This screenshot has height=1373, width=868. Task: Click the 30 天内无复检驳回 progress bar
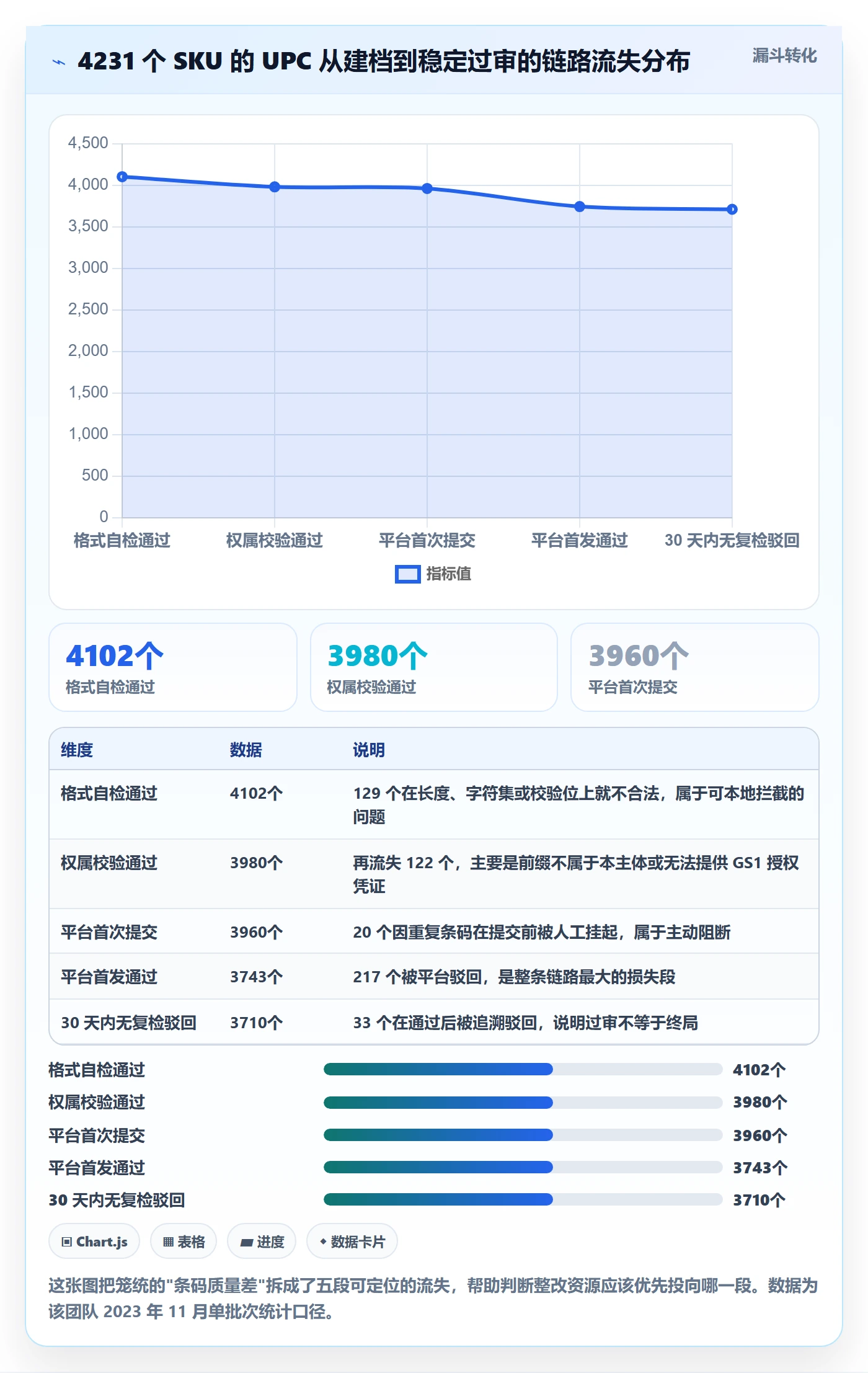523,1199
